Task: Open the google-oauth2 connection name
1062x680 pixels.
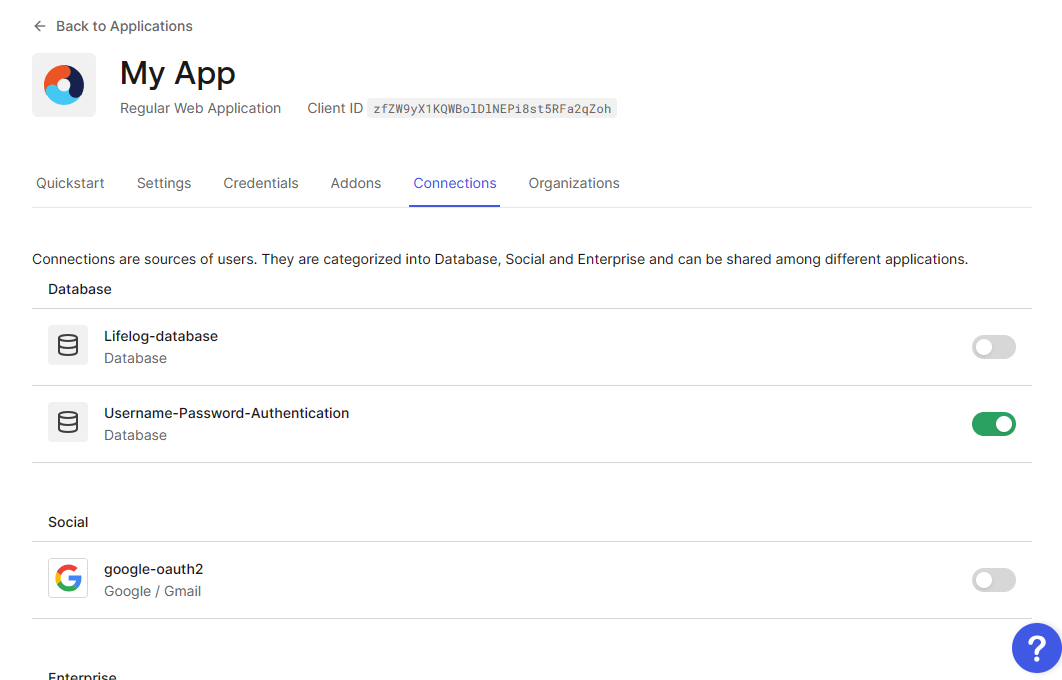Action: click(x=154, y=569)
